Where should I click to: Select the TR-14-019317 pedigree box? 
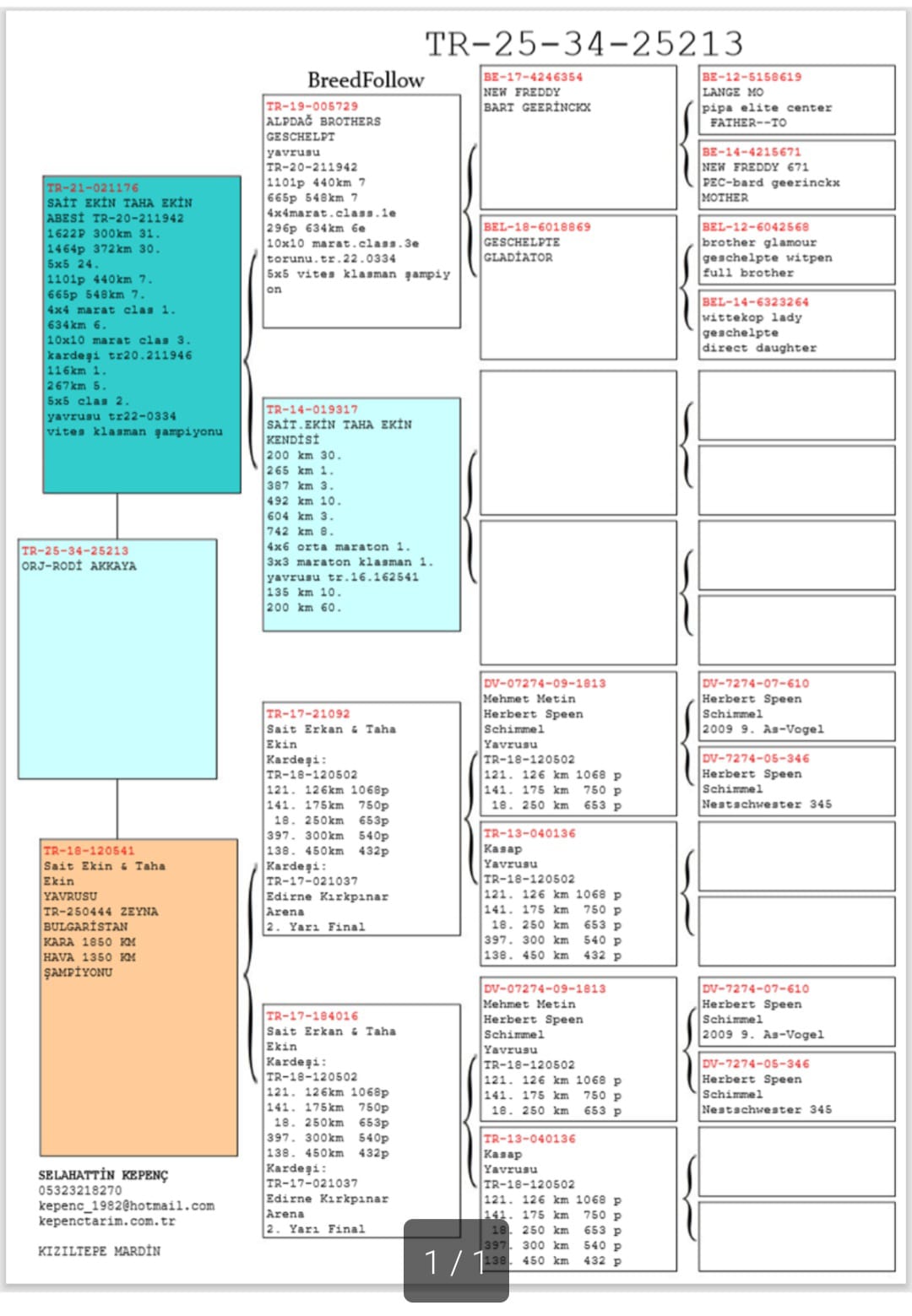coord(361,514)
